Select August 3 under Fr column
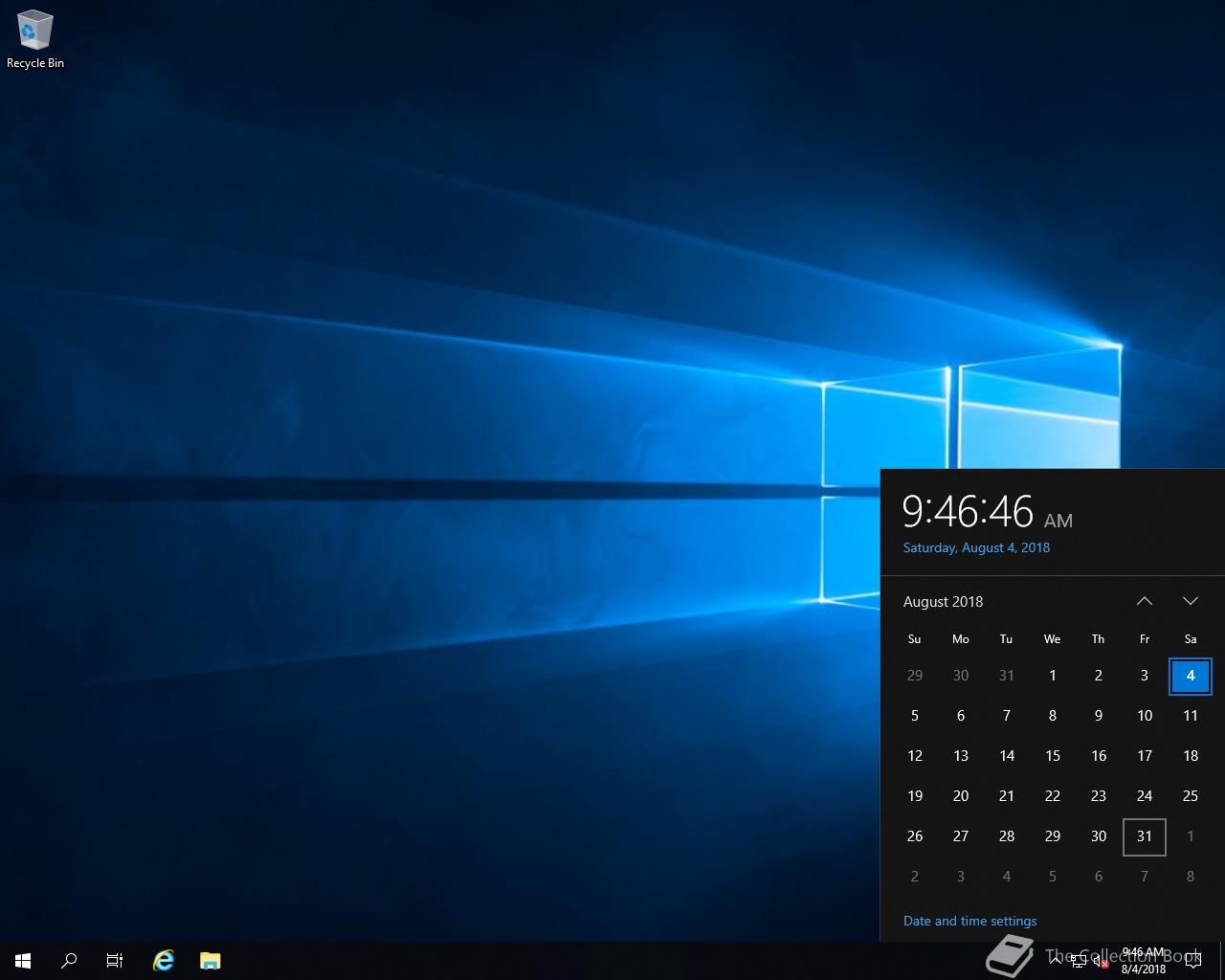The width and height of the screenshot is (1225, 980). [x=1145, y=676]
